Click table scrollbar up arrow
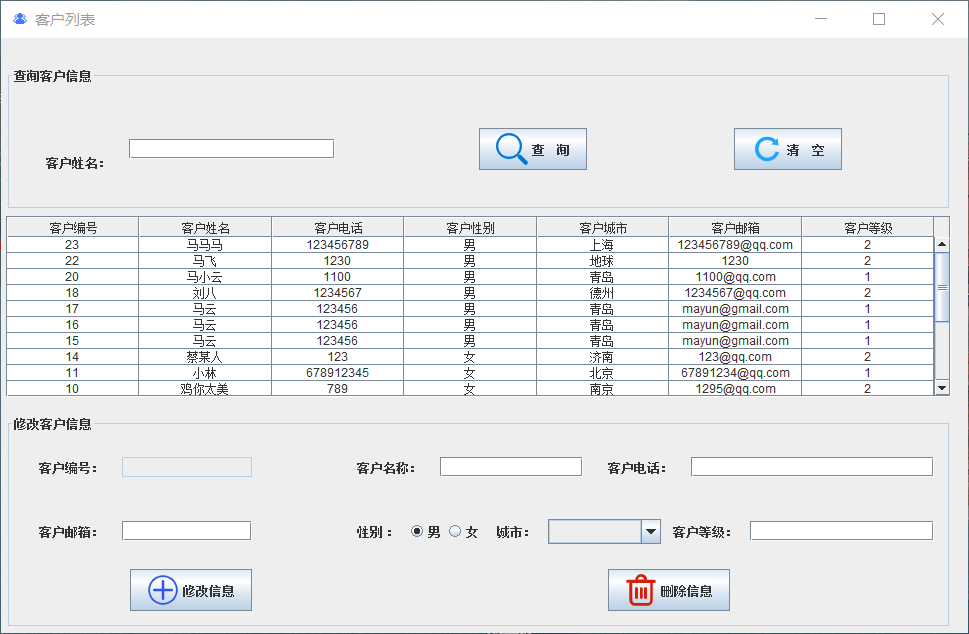This screenshot has height=634, width=969. pos(942,244)
